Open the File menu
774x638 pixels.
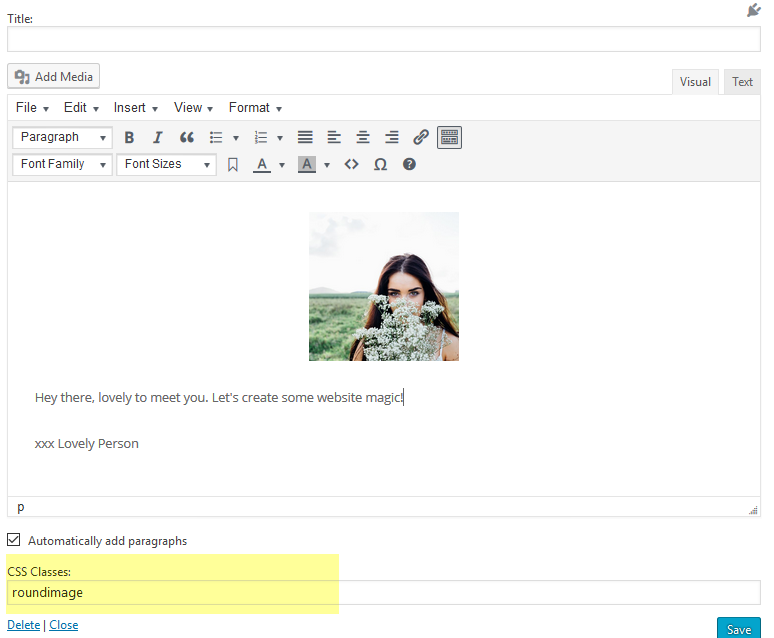(x=32, y=108)
